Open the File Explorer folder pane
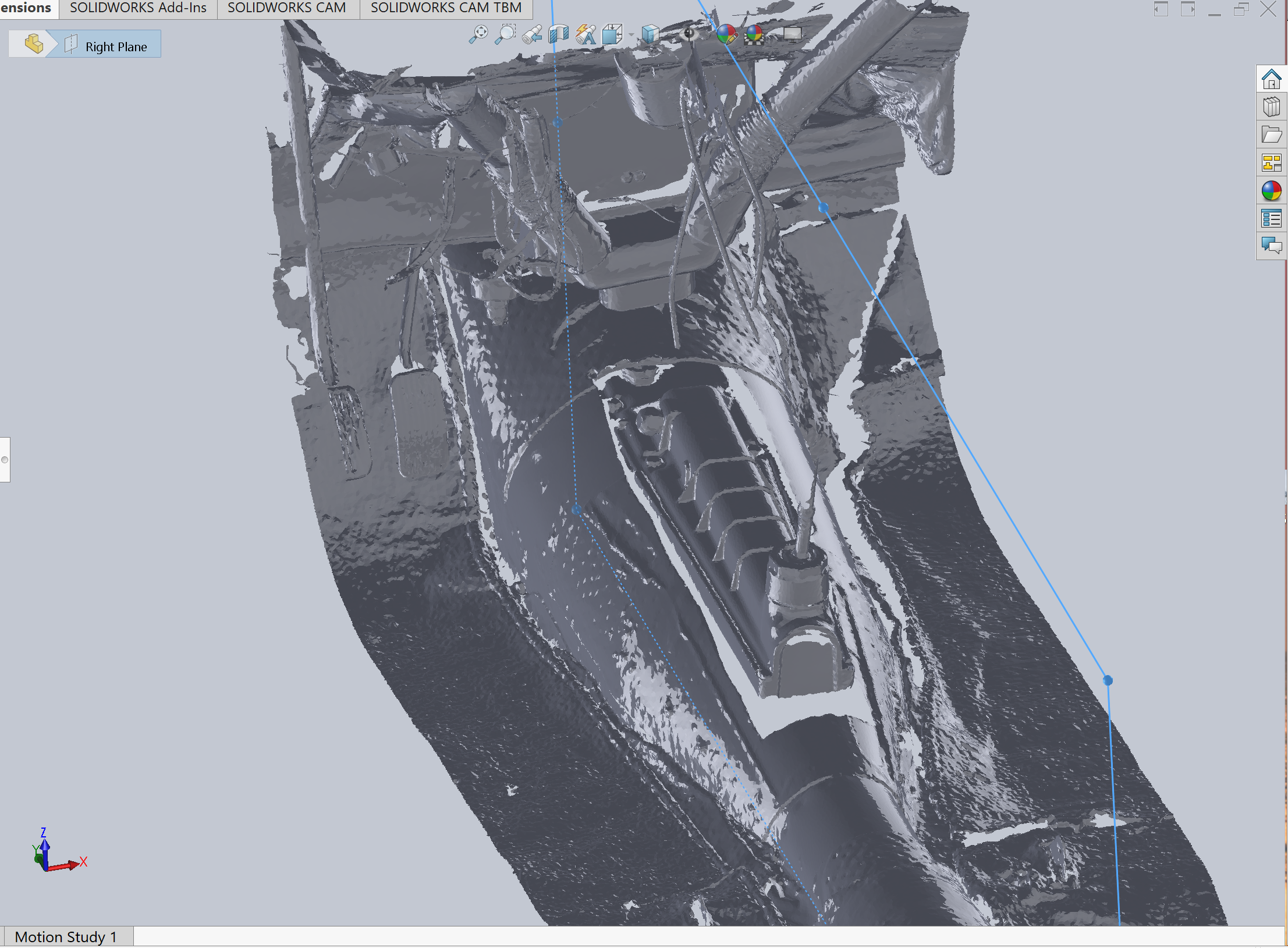 pyautogui.click(x=1271, y=135)
